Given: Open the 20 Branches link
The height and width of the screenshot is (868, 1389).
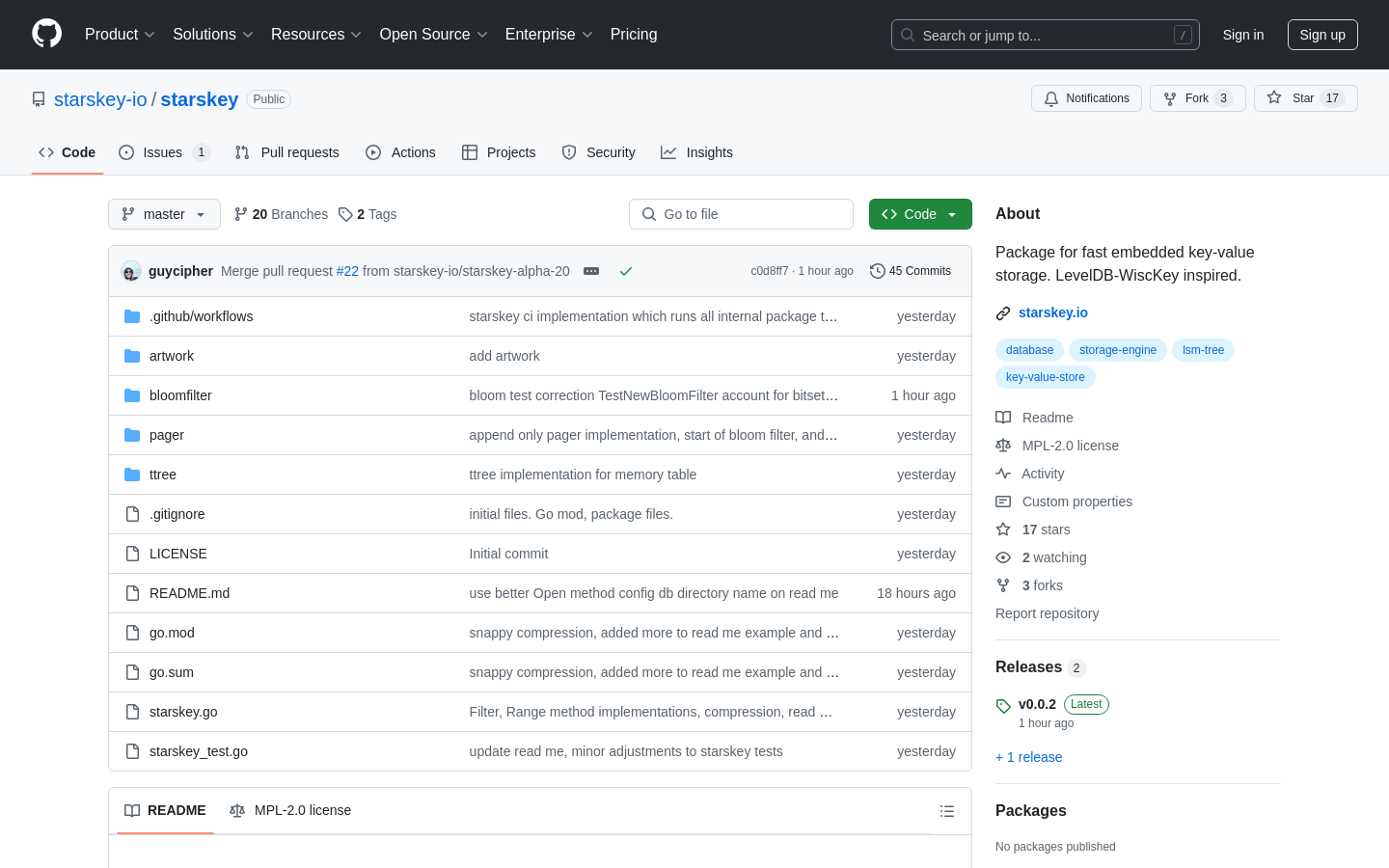Looking at the screenshot, I should (281, 214).
